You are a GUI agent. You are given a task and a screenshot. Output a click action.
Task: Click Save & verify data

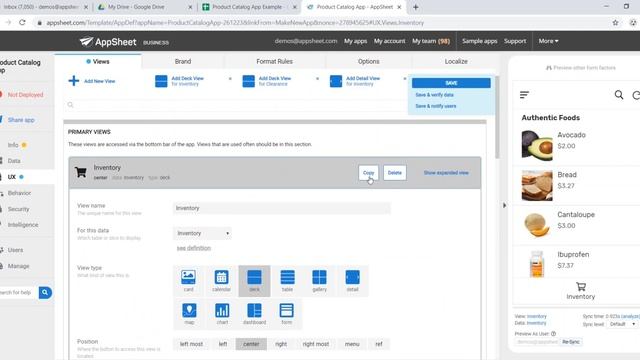(x=434, y=95)
